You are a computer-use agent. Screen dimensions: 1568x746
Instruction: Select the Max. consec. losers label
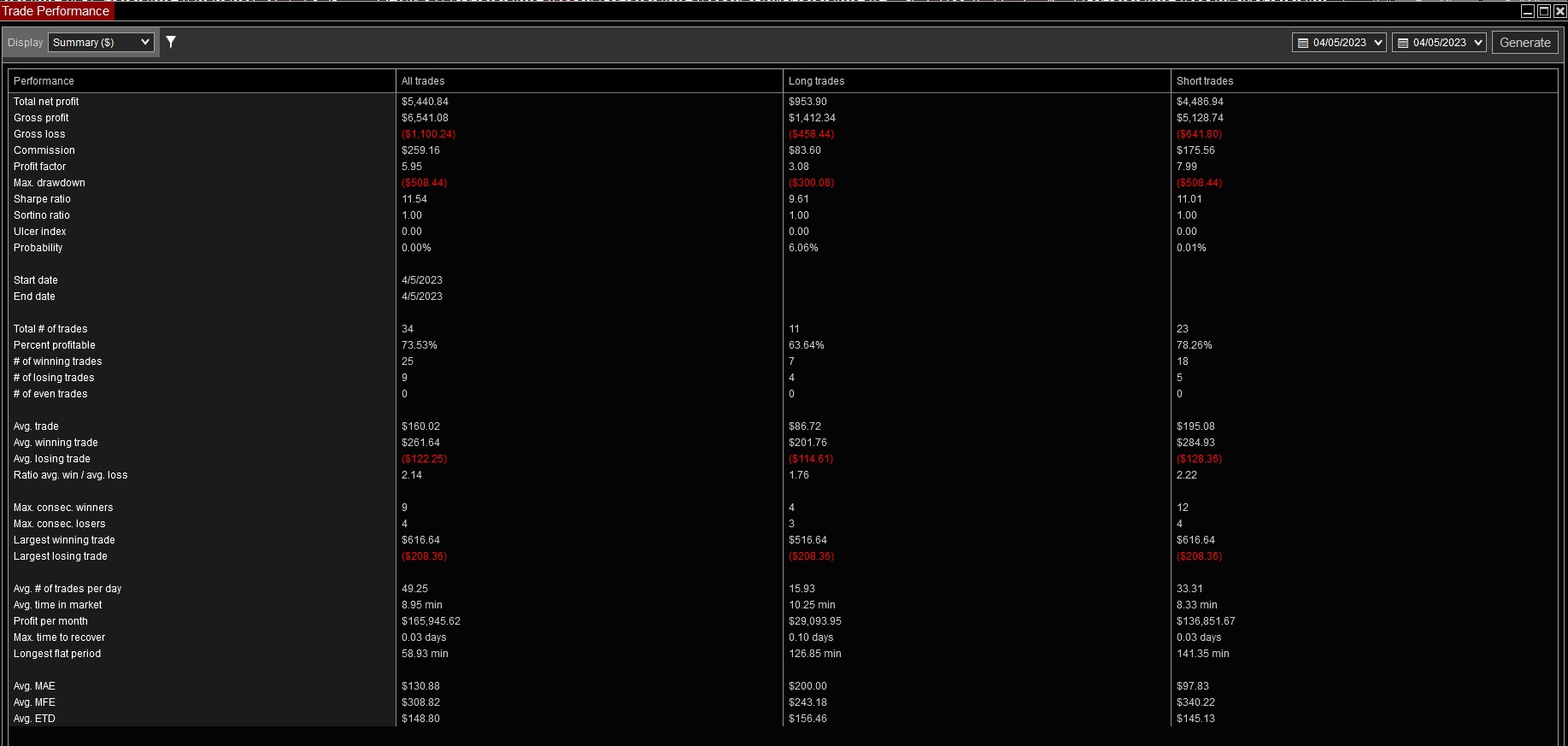click(60, 524)
